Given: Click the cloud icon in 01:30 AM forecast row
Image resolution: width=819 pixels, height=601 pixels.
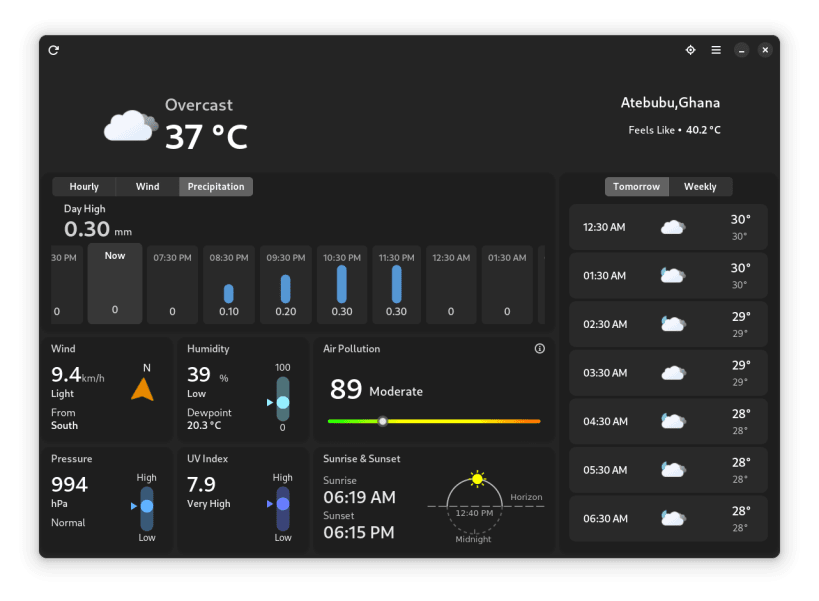Looking at the screenshot, I should [x=673, y=276].
